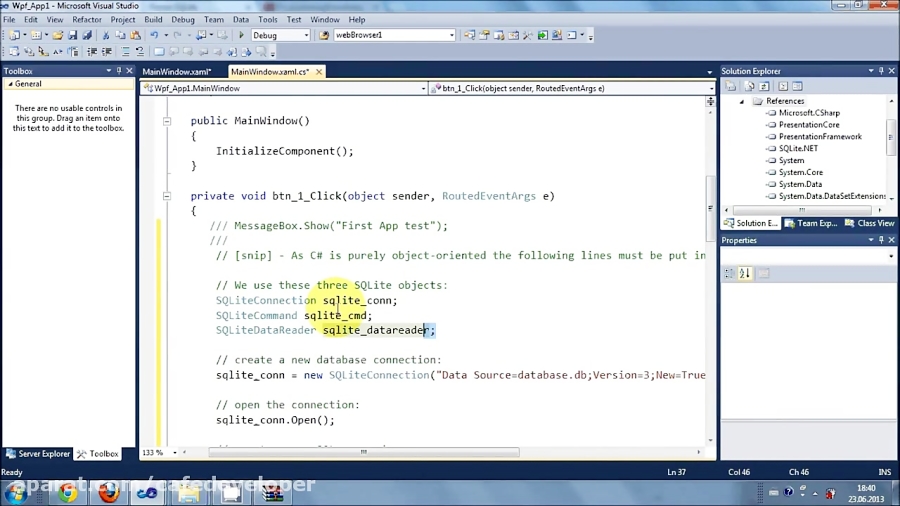
Task: Switch to the MainWindow.xaml tab
Action: 176,72
